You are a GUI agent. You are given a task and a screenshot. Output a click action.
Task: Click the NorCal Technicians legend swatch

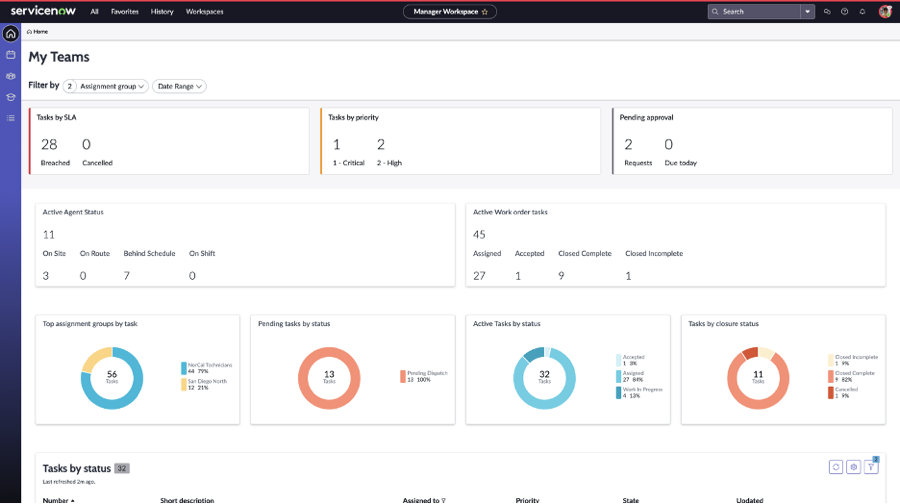184,368
